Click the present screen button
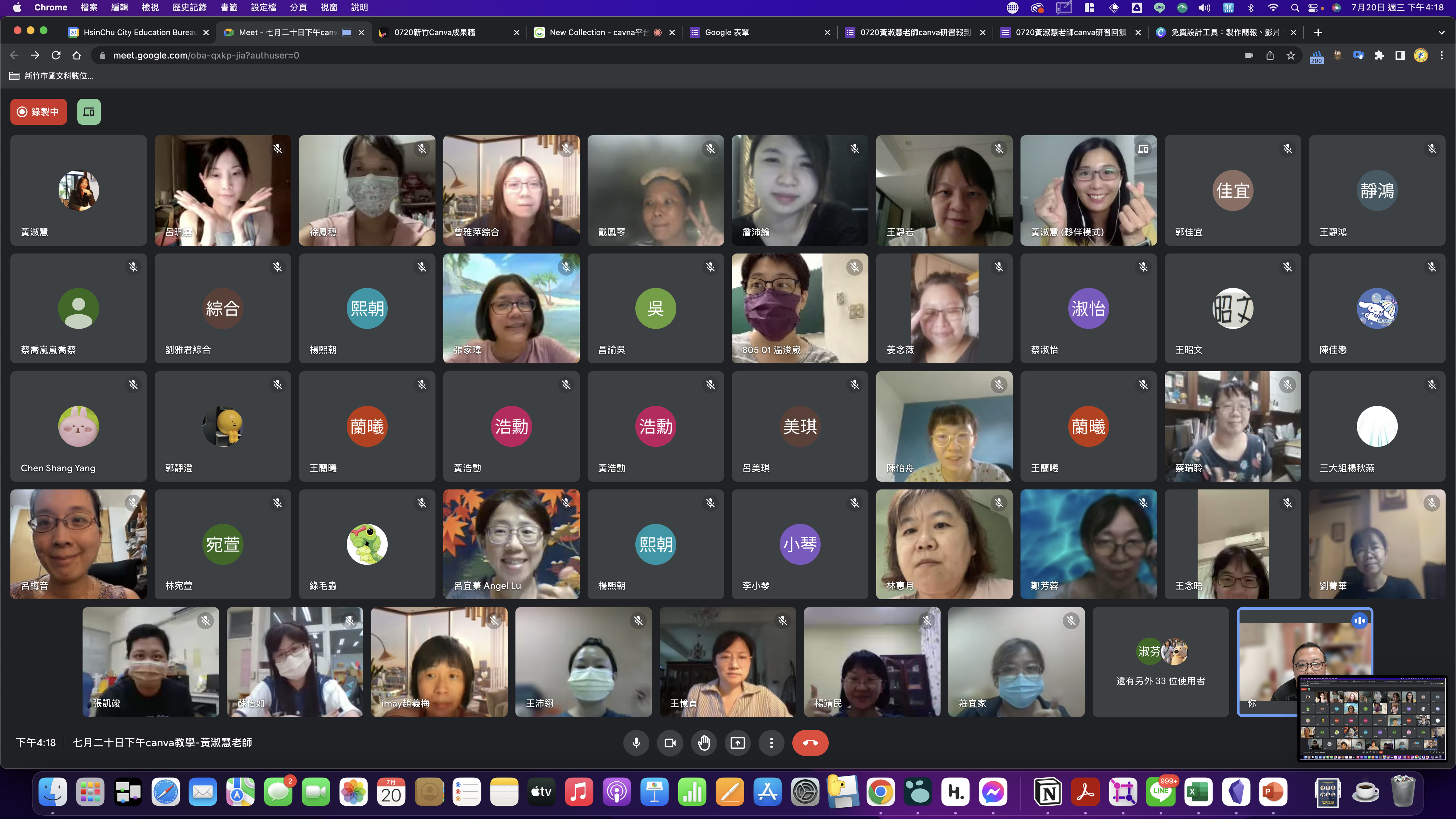The height and width of the screenshot is (819, 1456). [738, 743]
